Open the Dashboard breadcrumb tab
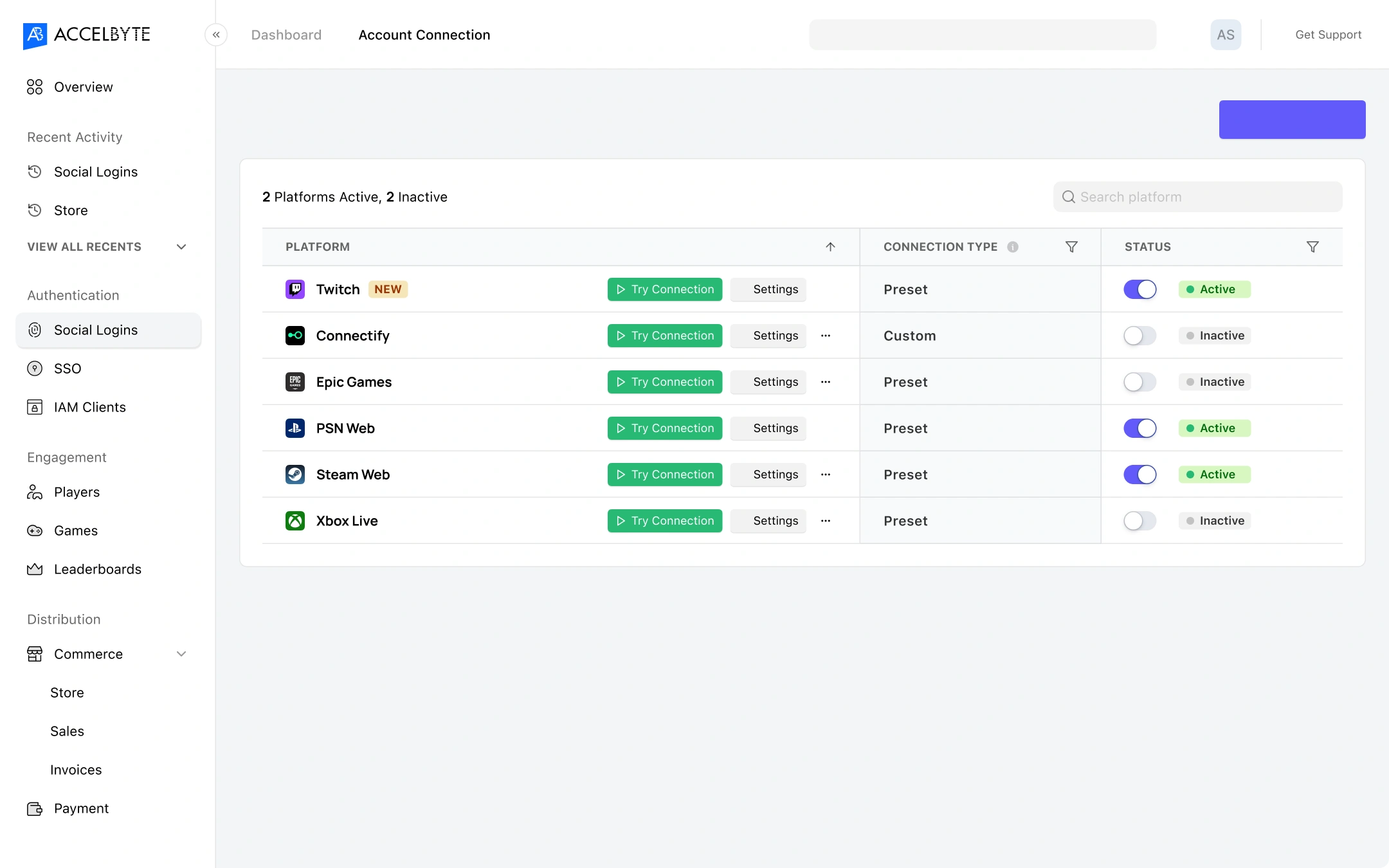The width and height of the screenshot is (1389, 868). pos(286,35)
